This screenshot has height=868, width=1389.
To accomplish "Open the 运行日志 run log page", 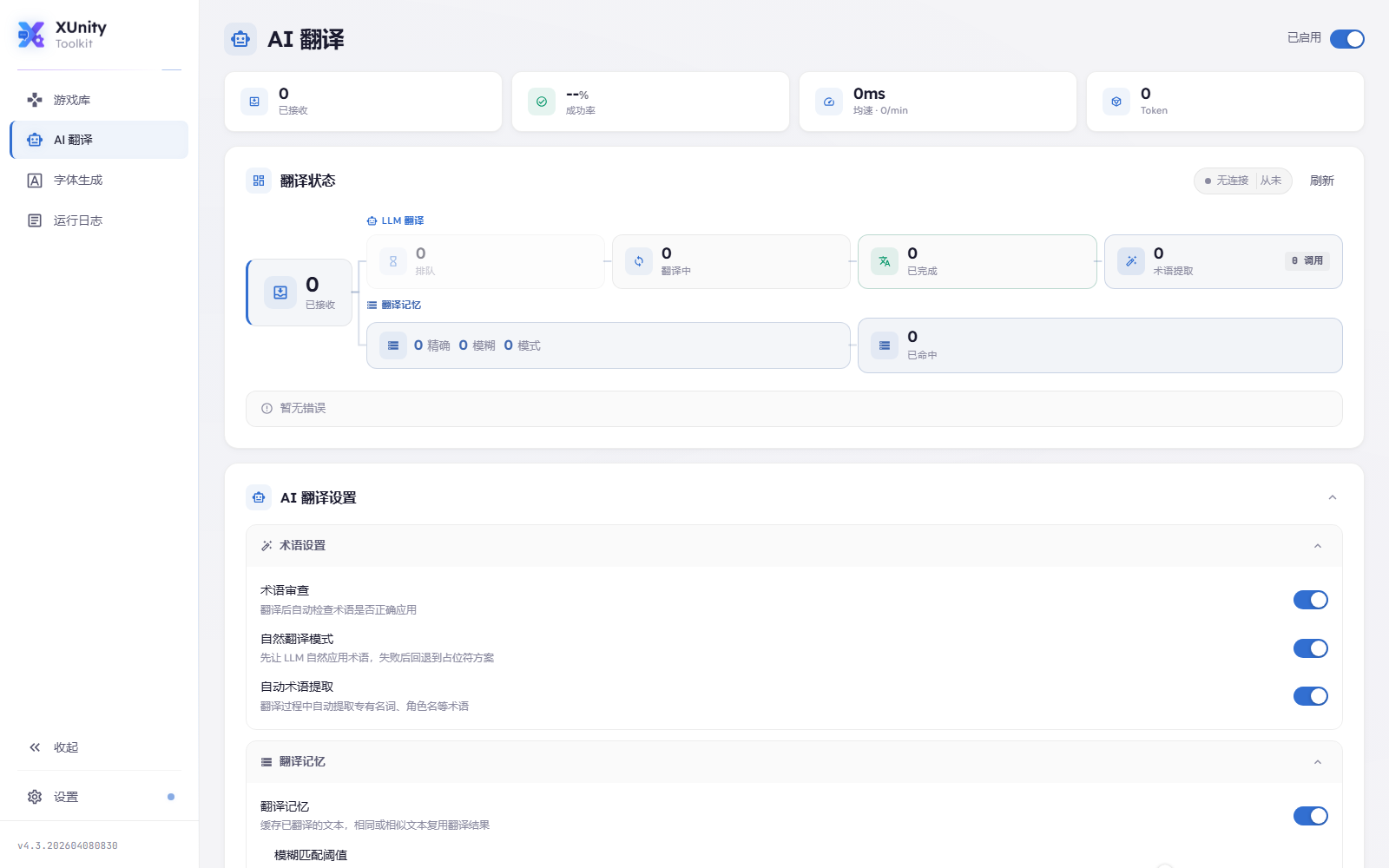I will pyautogui.click(x=99, y=220).
